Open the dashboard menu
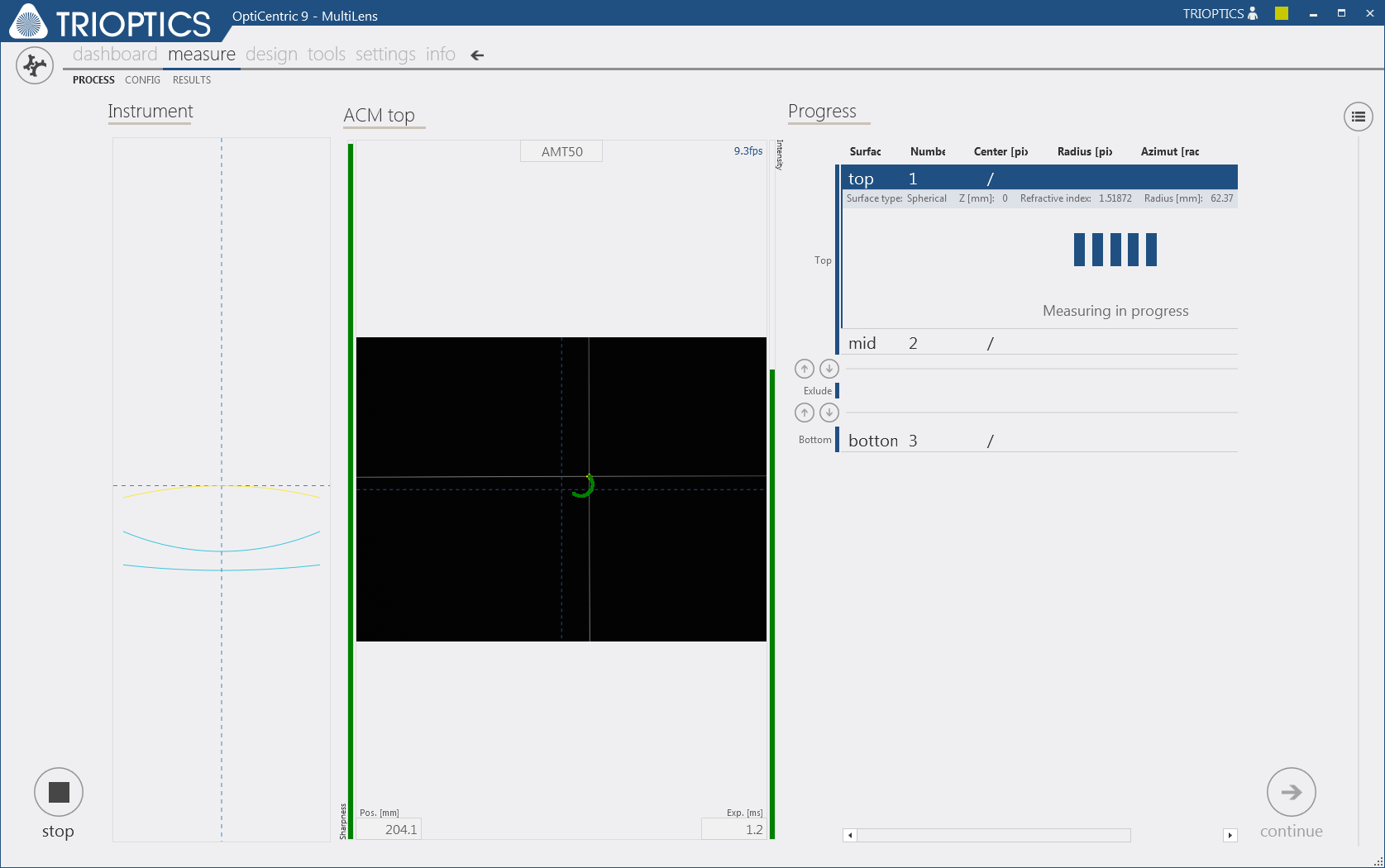The width and height of the screenshot is (1385, 868). 115,55
